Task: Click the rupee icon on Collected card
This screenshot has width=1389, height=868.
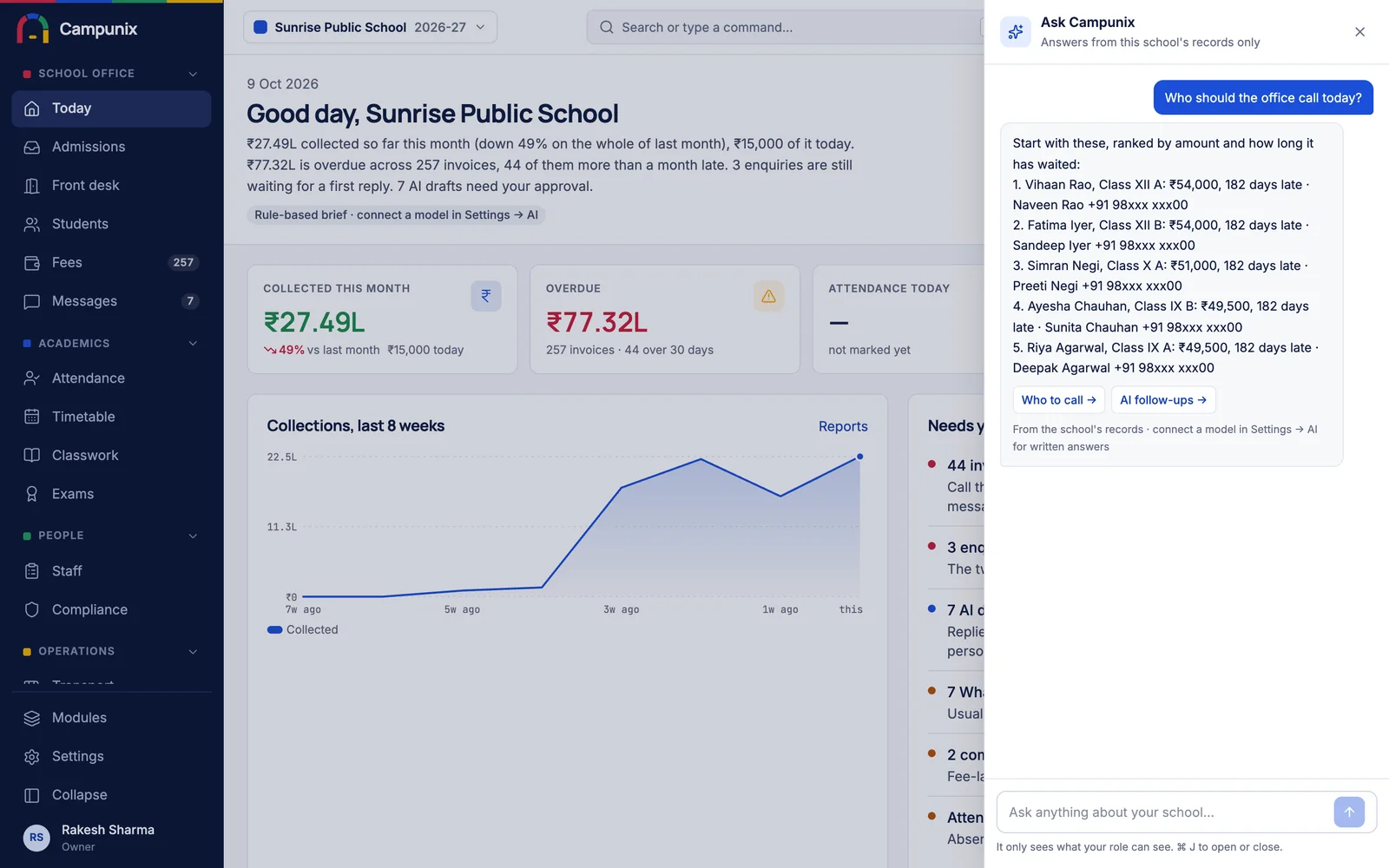Action: 486,296
